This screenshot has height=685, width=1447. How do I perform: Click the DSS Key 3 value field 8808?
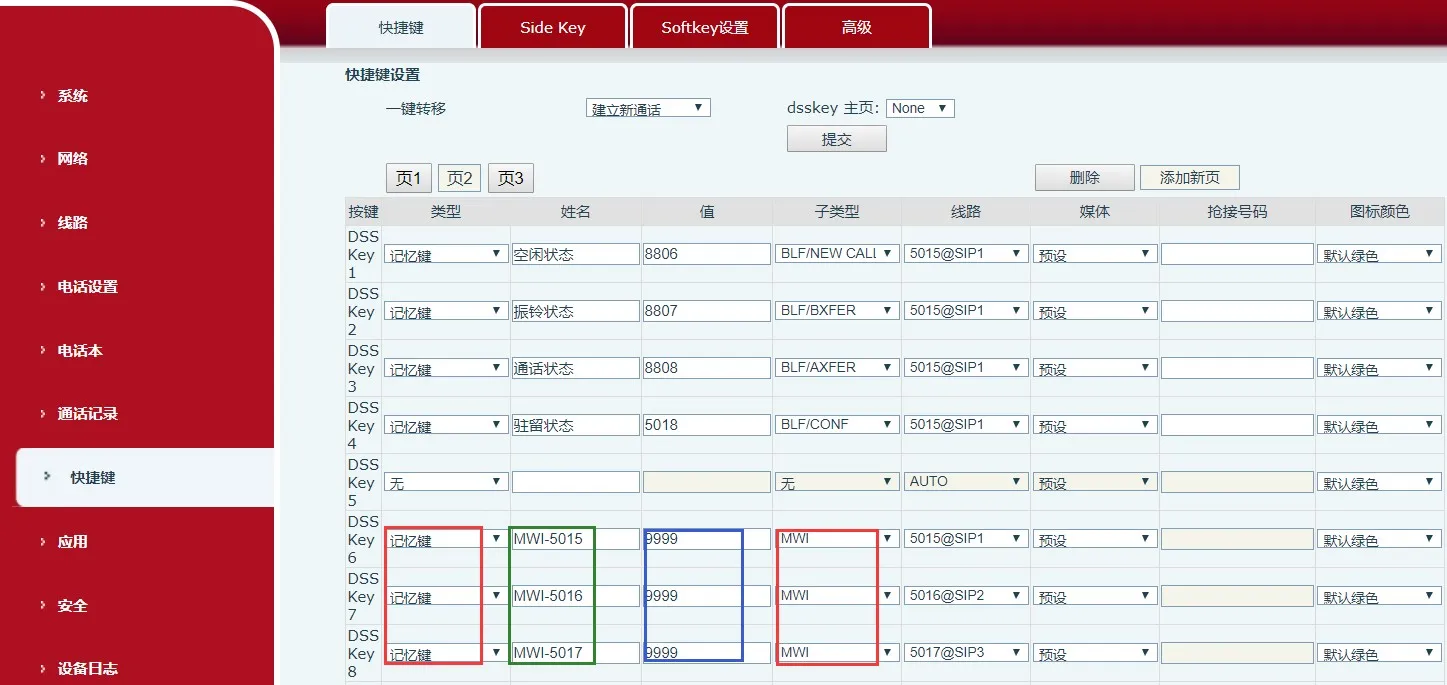tap(706, 368)
